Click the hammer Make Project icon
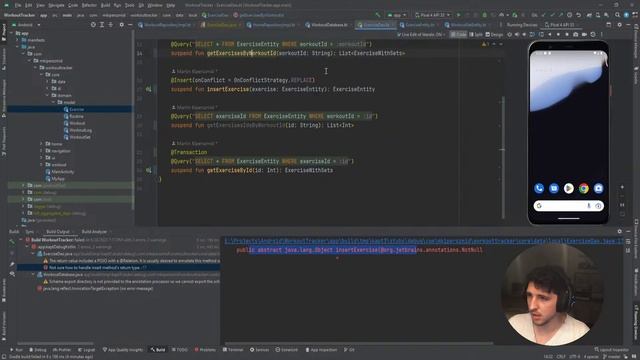The width and height of the screenshot is (640, 360). pos(378,15)
